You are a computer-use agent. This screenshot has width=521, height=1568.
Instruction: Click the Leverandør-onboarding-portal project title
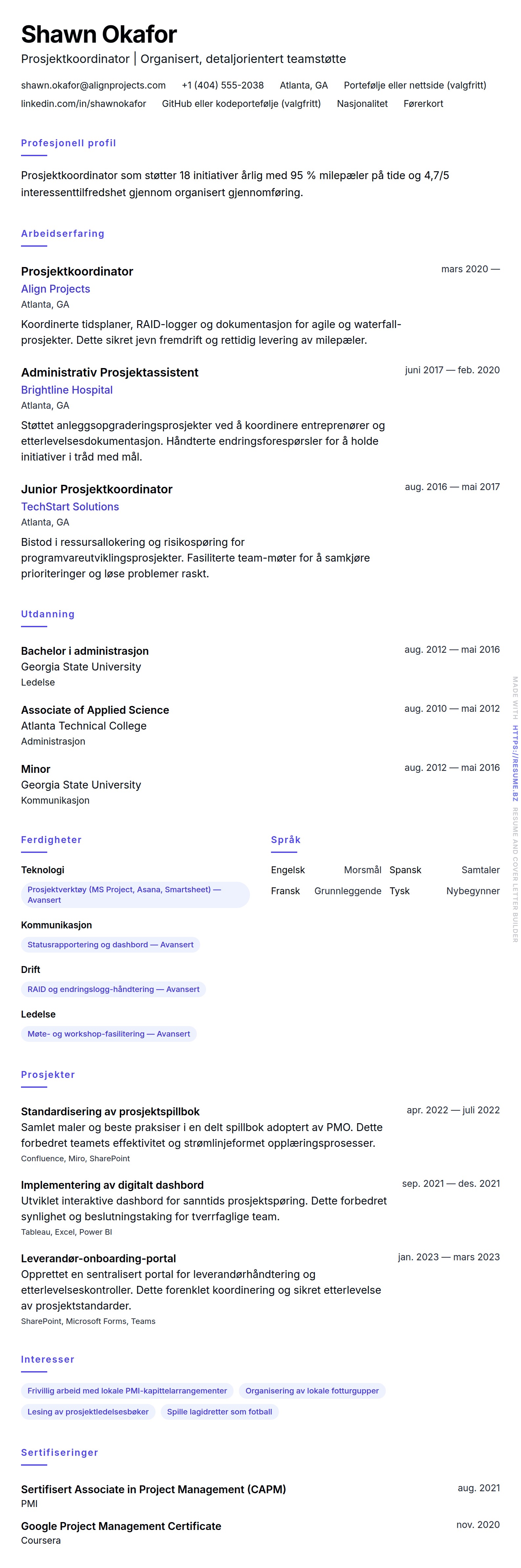click(99, 1258)
